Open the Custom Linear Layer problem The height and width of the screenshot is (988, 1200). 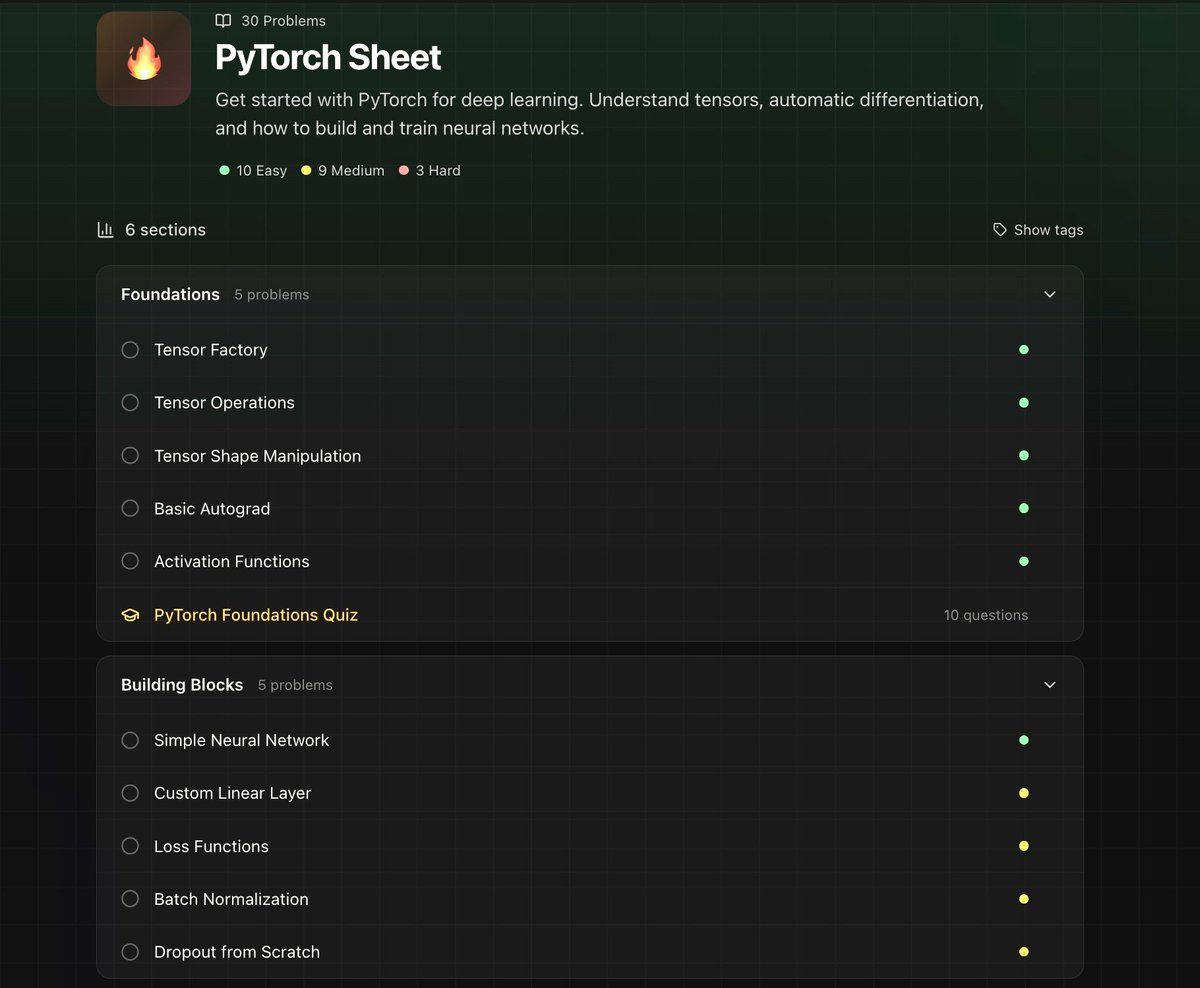click(233, 794)
